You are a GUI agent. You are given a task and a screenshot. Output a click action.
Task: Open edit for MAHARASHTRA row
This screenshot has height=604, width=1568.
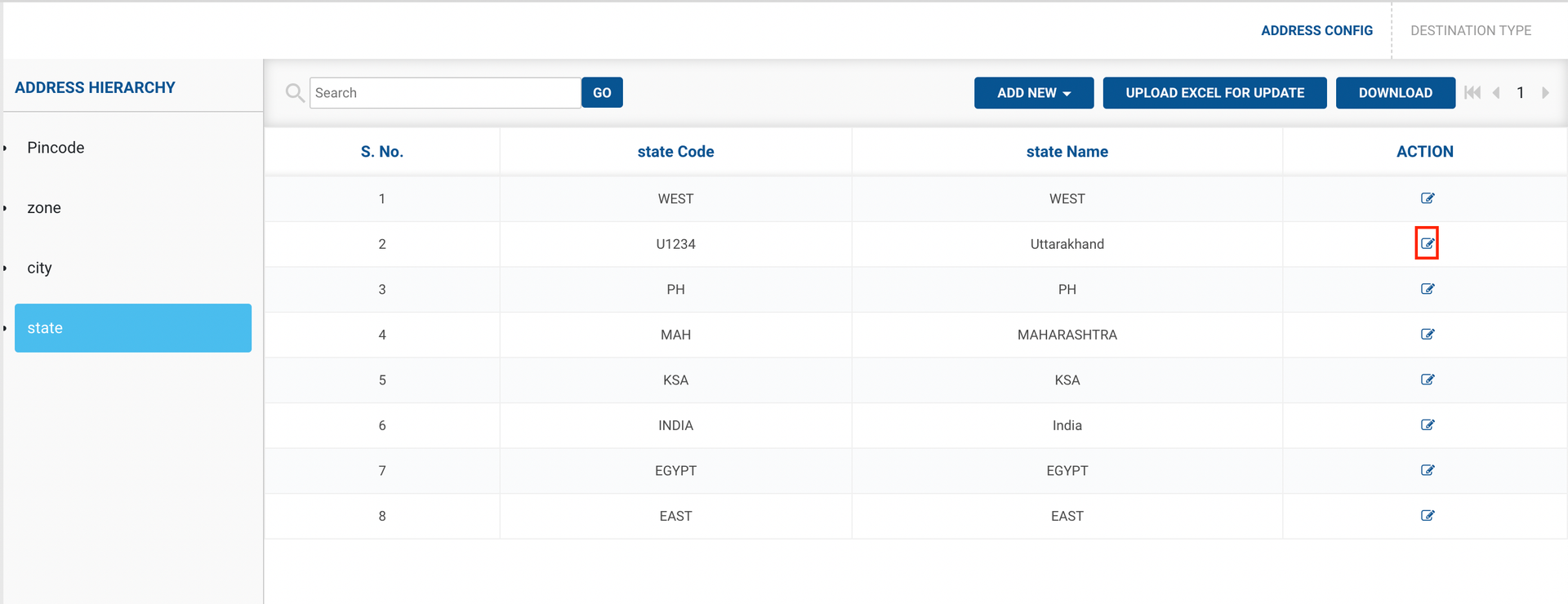pyautogui.click(x=1427, y=334)
